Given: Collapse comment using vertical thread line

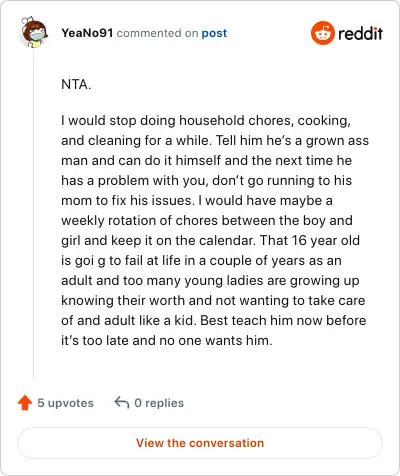Looking at the screenshot, I should pos(33,213).
